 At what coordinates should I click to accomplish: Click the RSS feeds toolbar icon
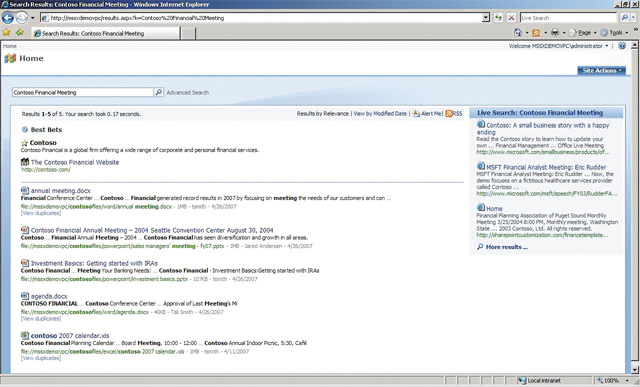point(536,33)
